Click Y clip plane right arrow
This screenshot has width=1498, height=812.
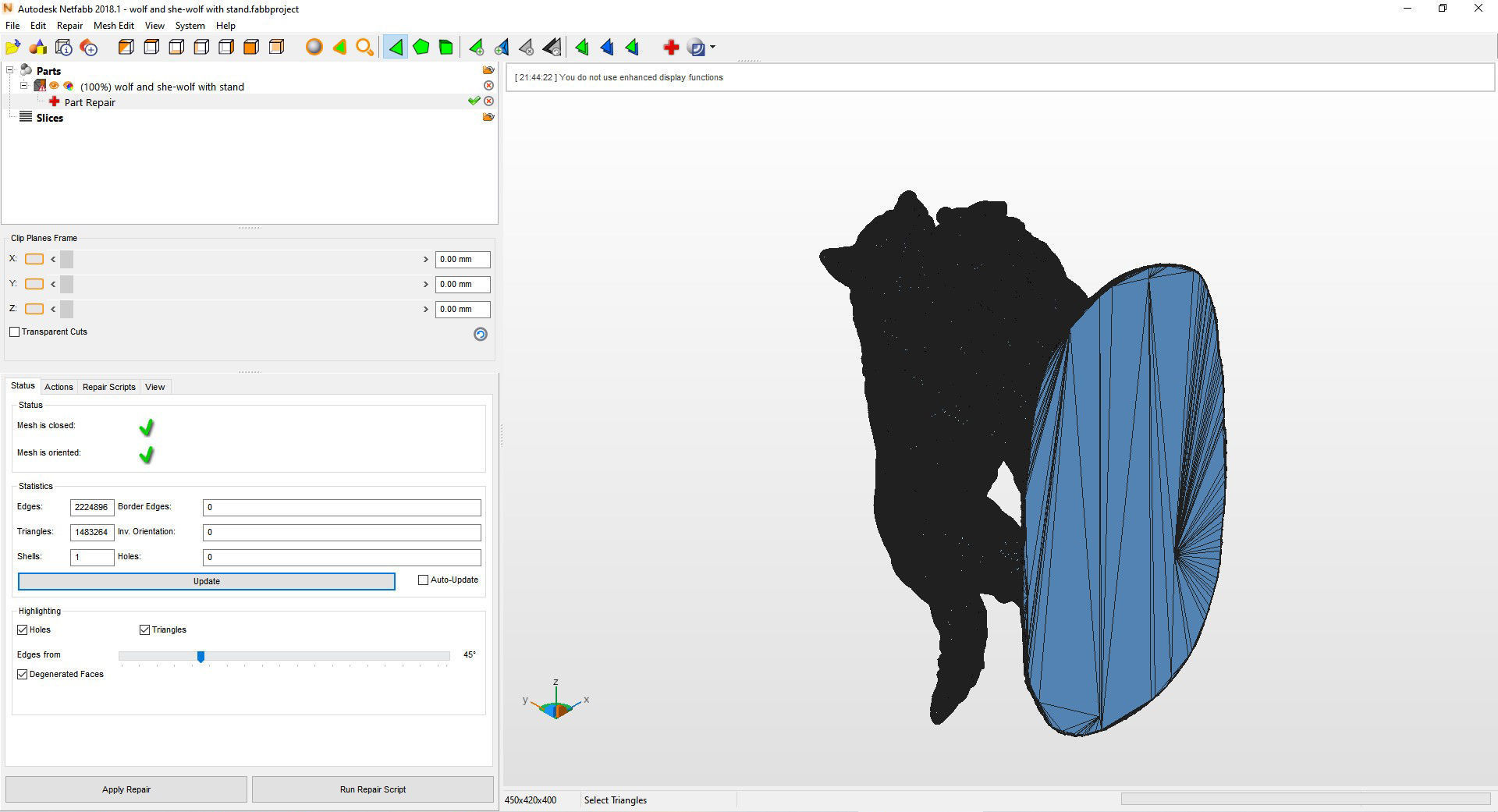[426, 285]
